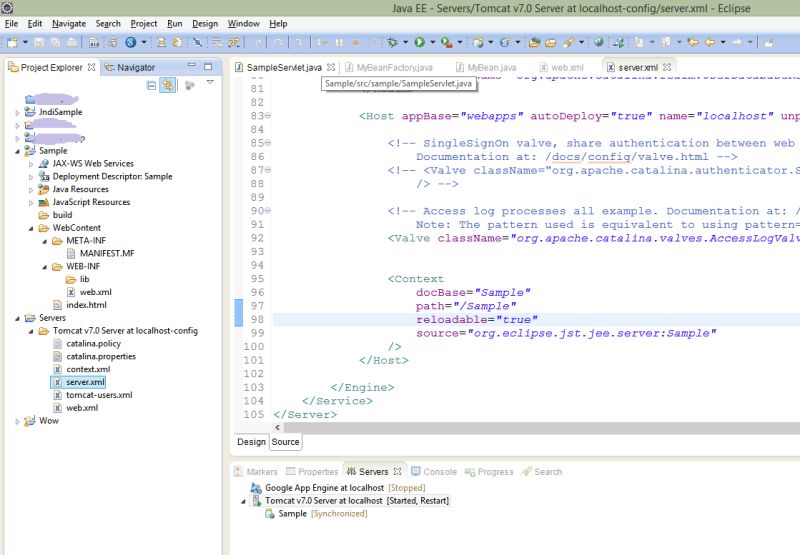Switch to the MyBeanFactory.java editor tab

pyautogui.click(x=389, y=67)
